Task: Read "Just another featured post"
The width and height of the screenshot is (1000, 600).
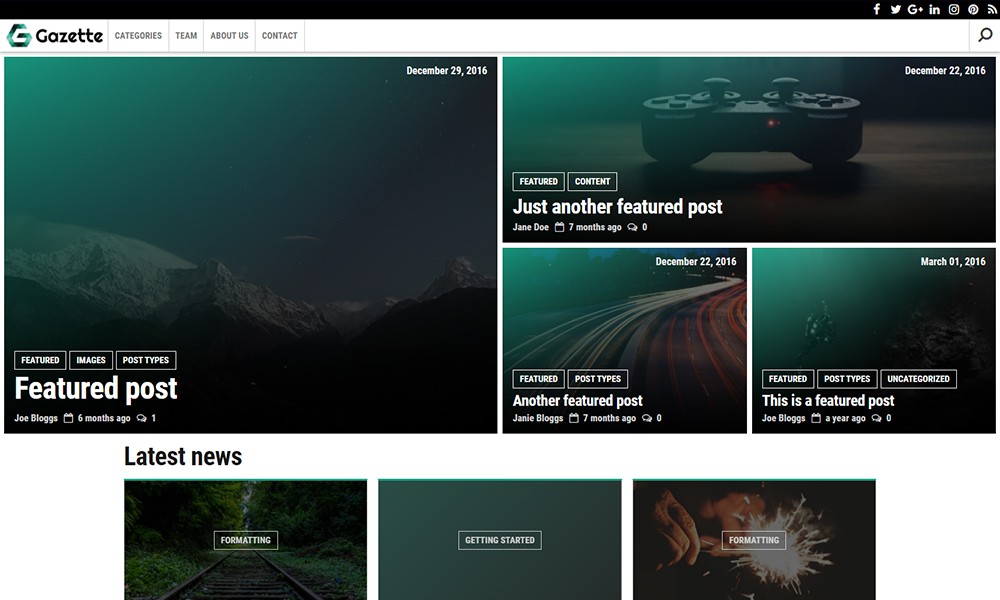Action: [x=617, y=207]
